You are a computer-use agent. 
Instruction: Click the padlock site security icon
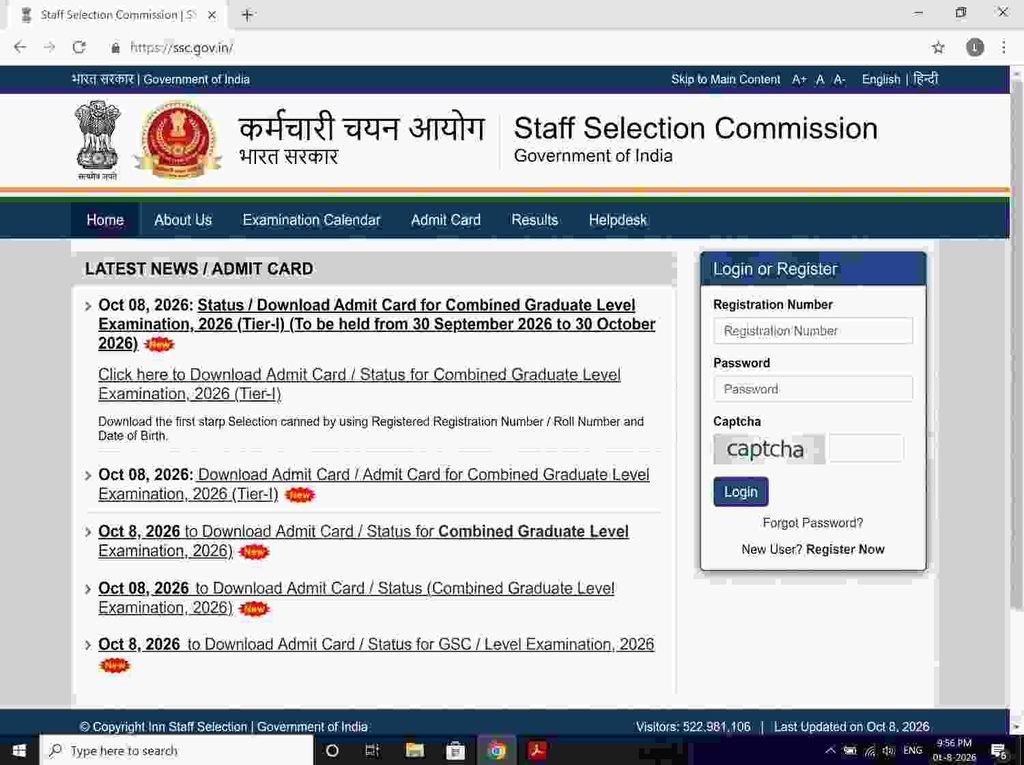point(116,48)
